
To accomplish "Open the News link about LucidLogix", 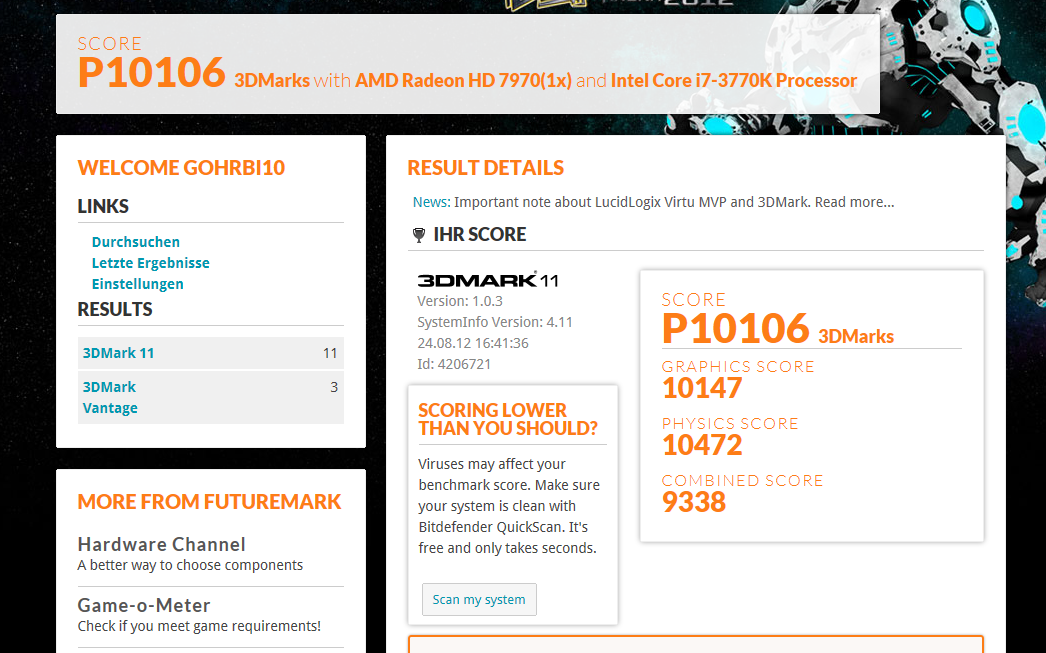I will coord(431,202).
